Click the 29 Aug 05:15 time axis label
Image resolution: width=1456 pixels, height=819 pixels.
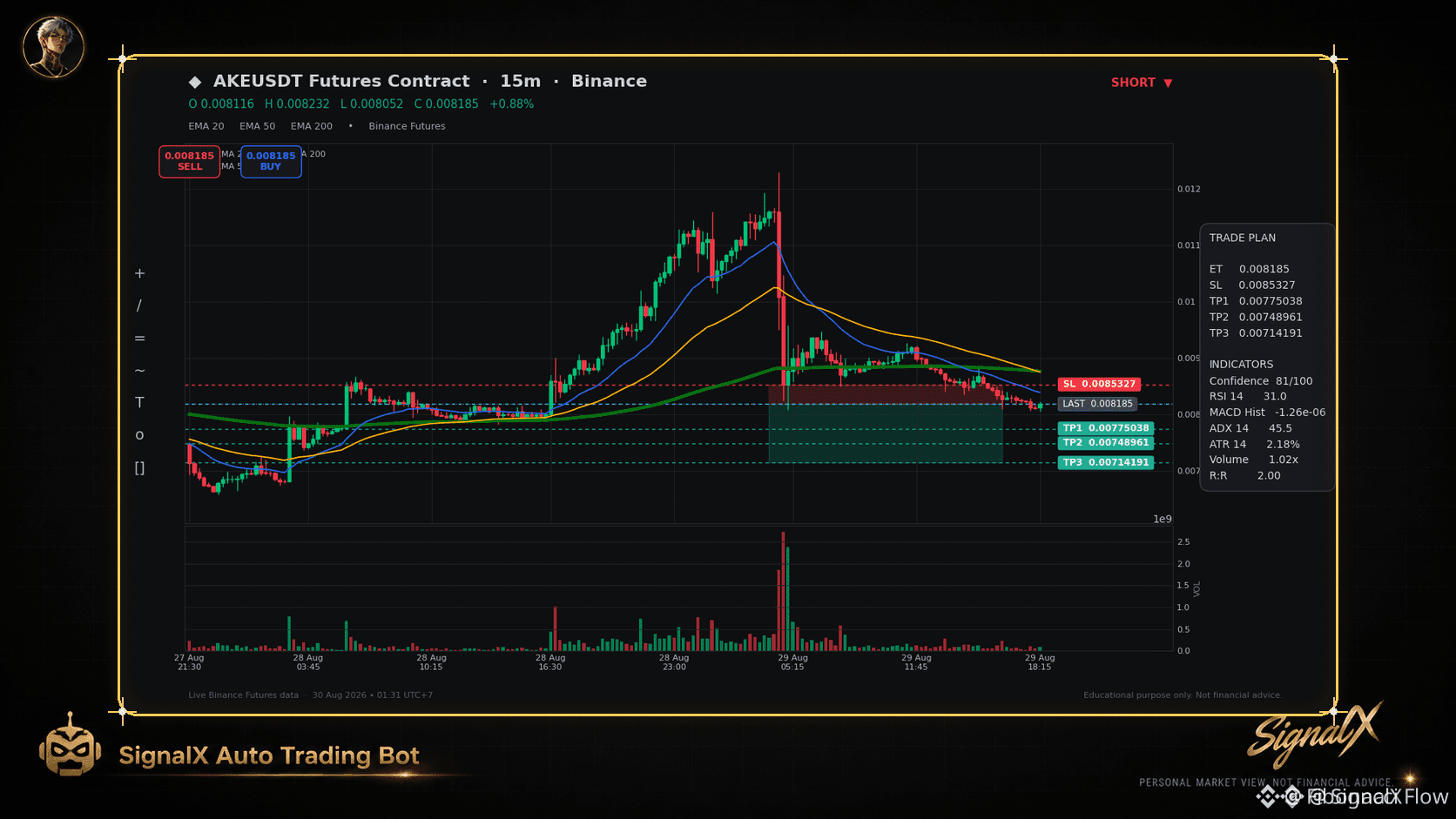point(792,662)
